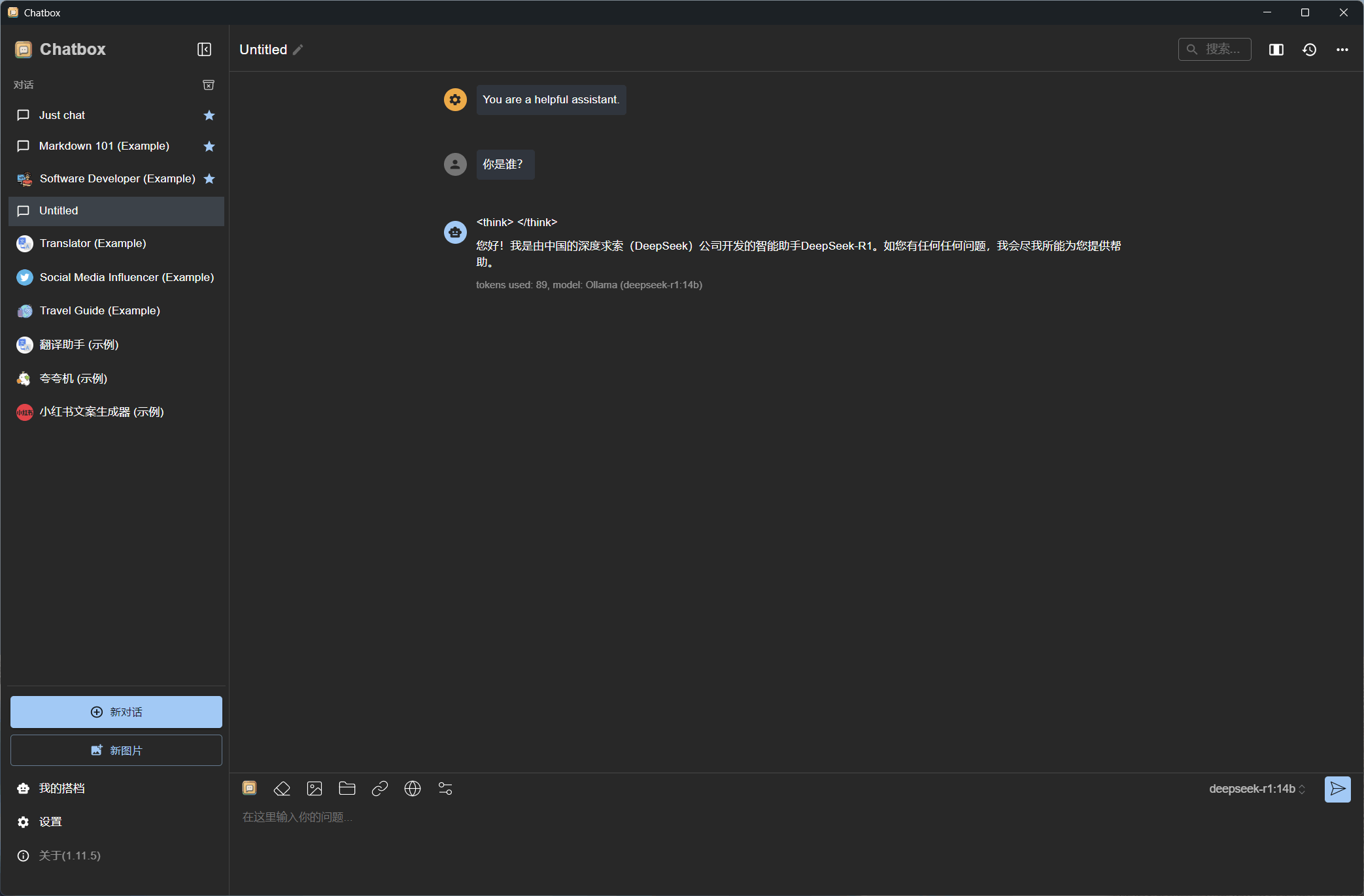Unstar the Just chat conversation

point(209,115)
